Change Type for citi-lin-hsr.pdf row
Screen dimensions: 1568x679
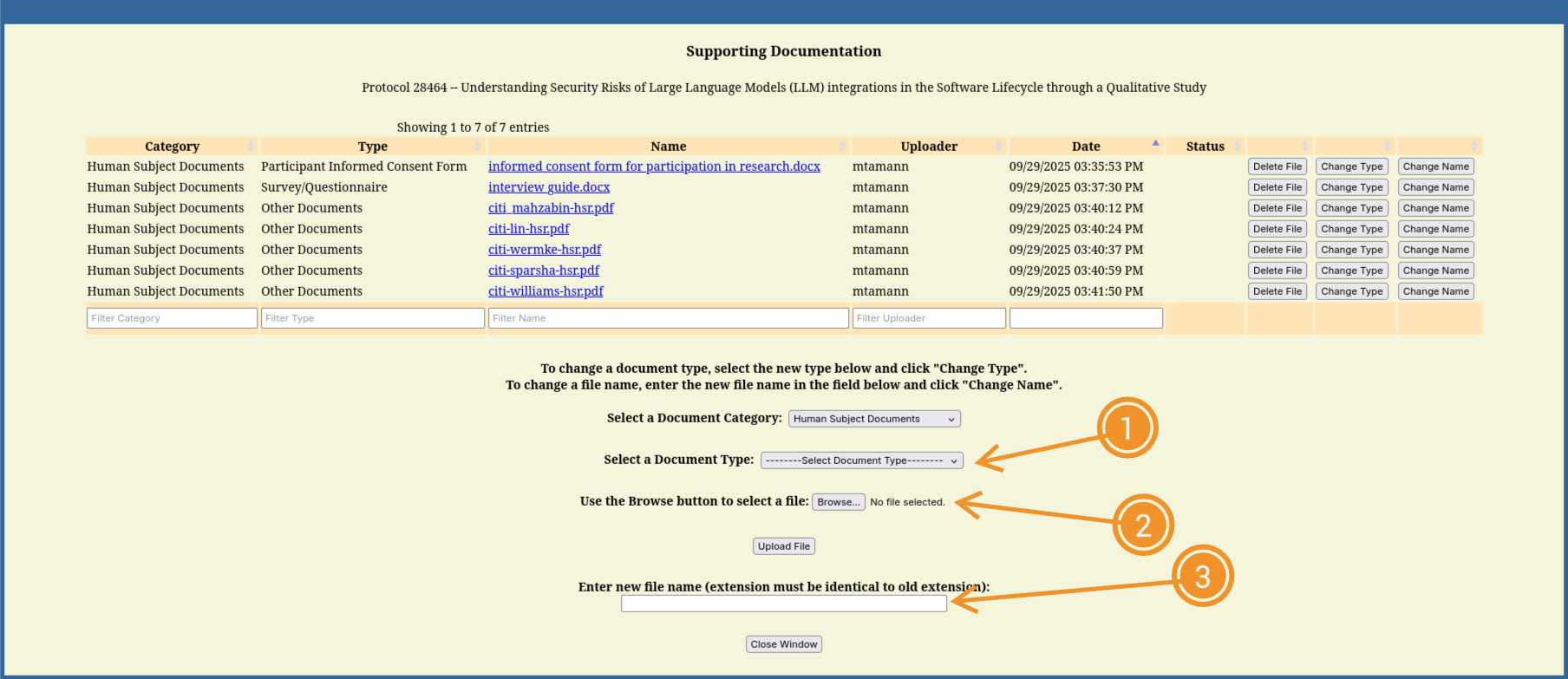tap(1352, 229)
